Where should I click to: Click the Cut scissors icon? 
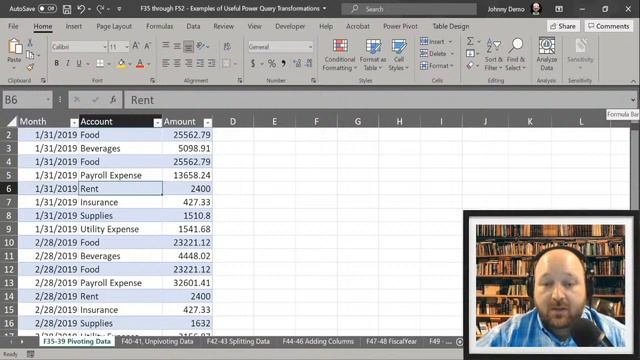[30, 42]
